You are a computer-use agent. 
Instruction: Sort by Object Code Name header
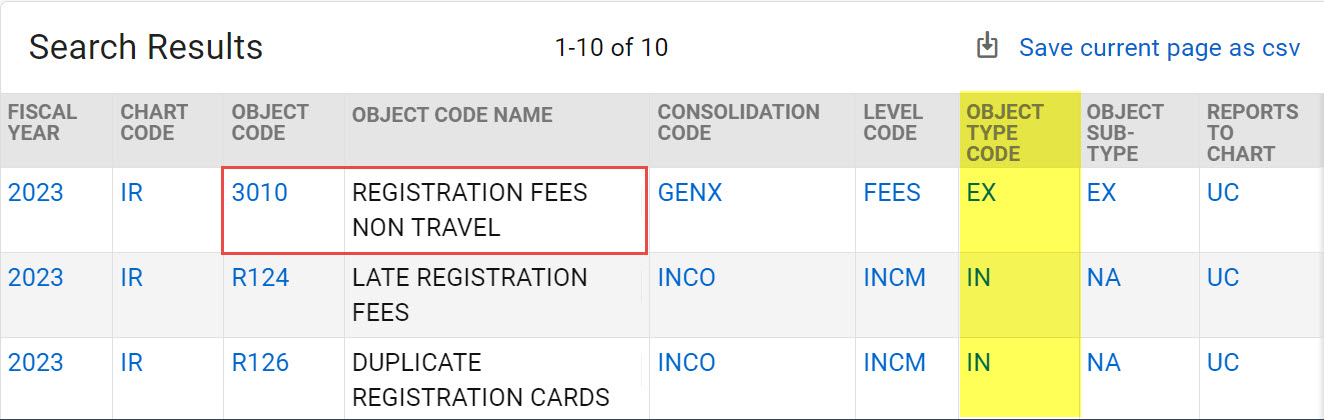tap(452, 116)
